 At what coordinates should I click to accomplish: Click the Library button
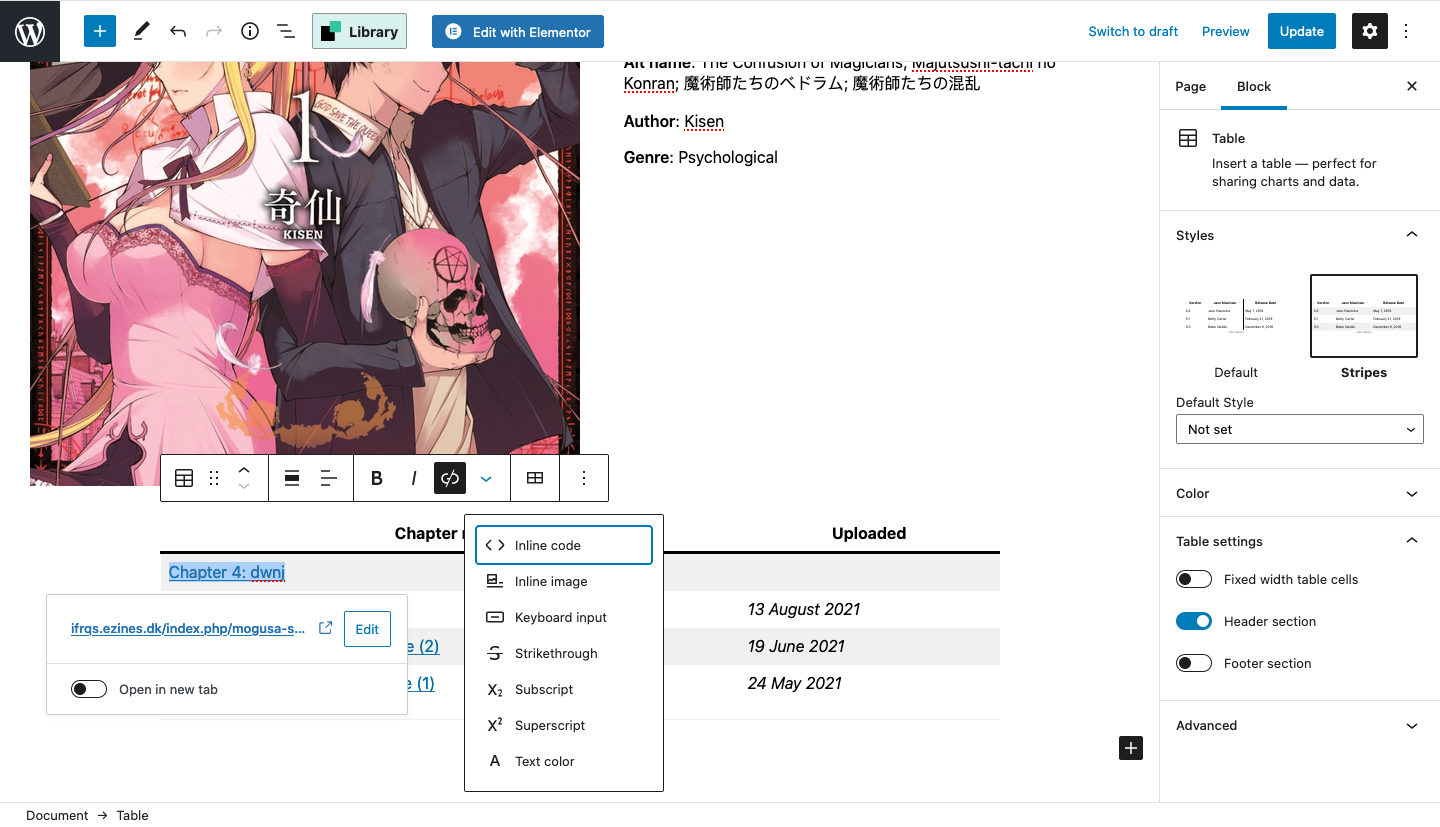click(x=359, y=31)
